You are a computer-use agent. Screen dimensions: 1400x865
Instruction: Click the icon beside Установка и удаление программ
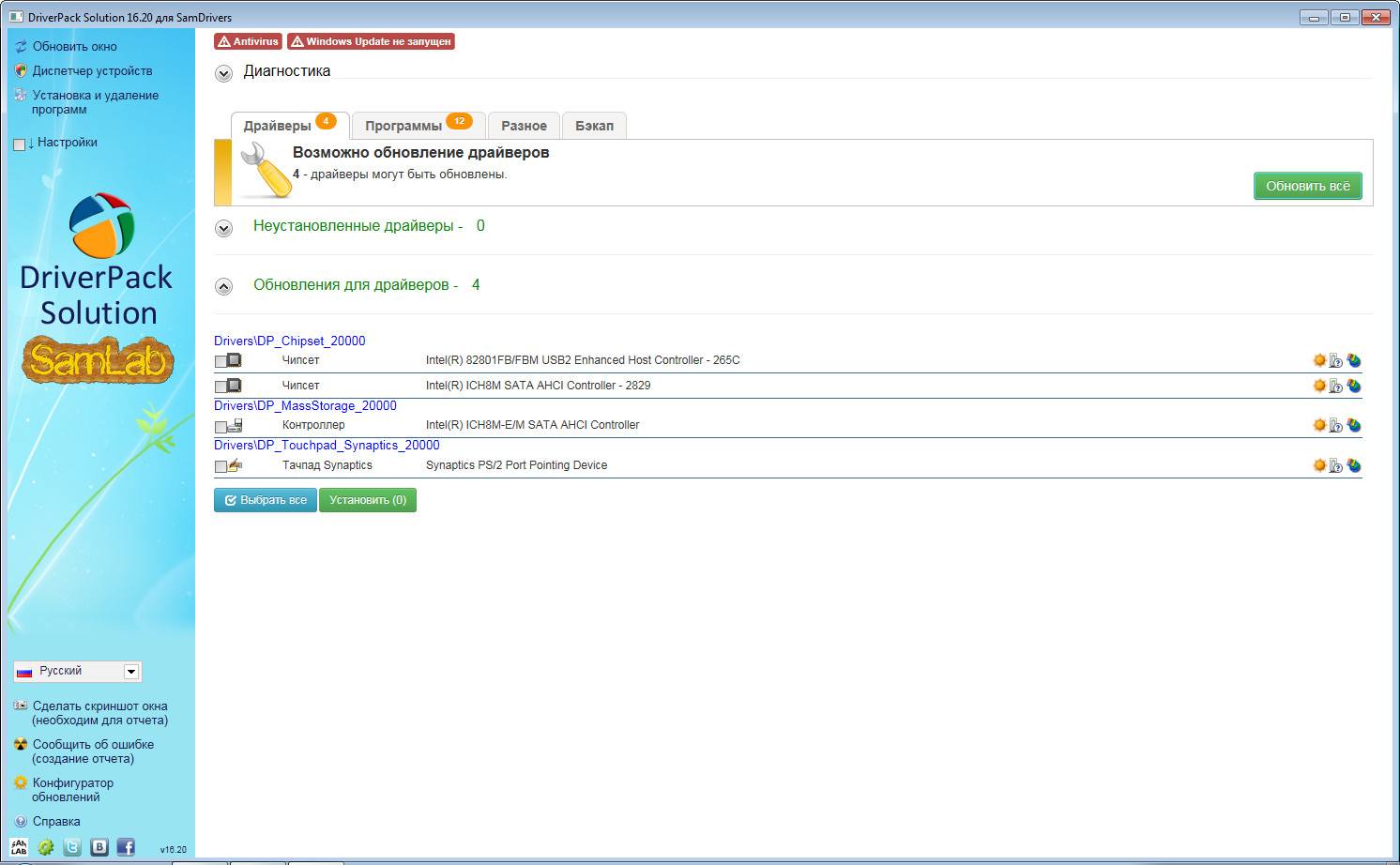tap(21, 95)
